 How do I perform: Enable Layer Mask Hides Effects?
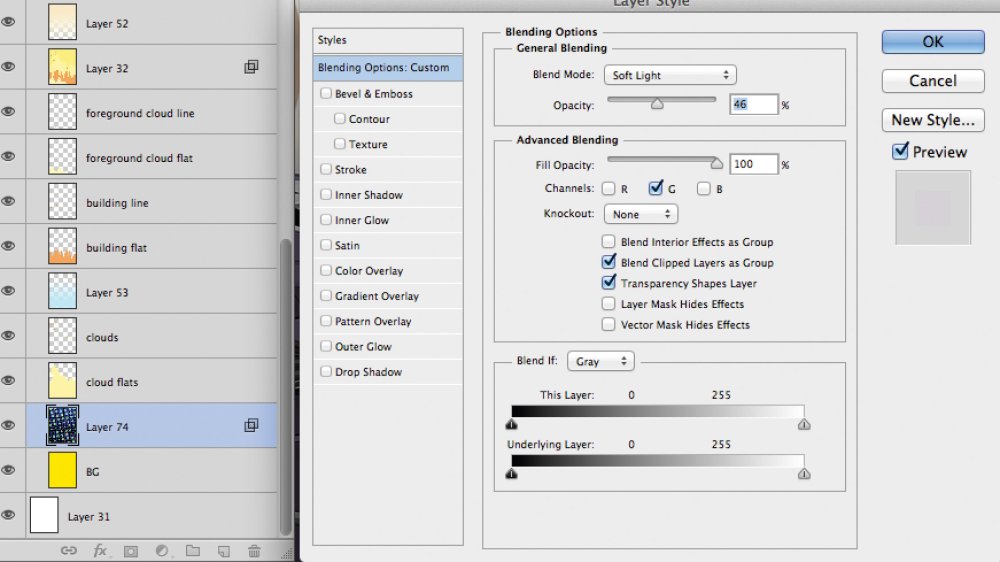click(608, 304)
